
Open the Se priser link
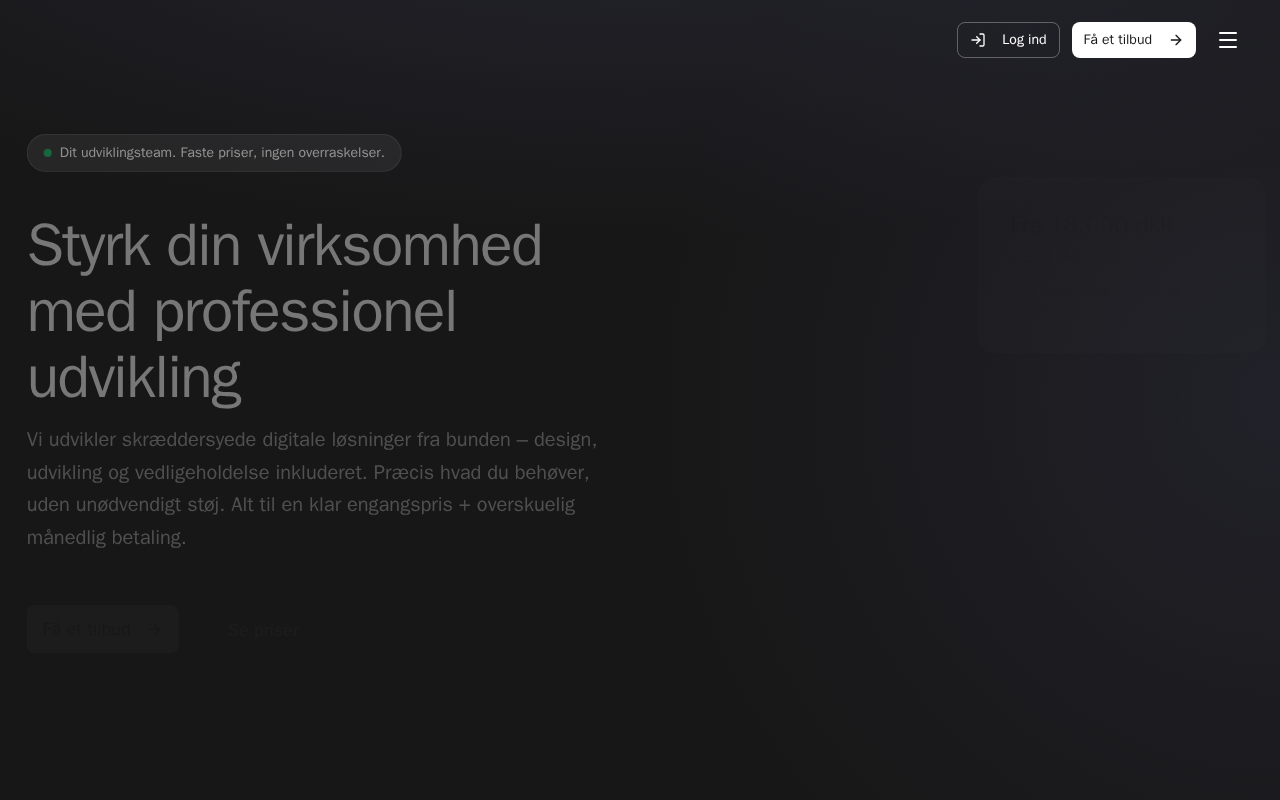point(263,630)
